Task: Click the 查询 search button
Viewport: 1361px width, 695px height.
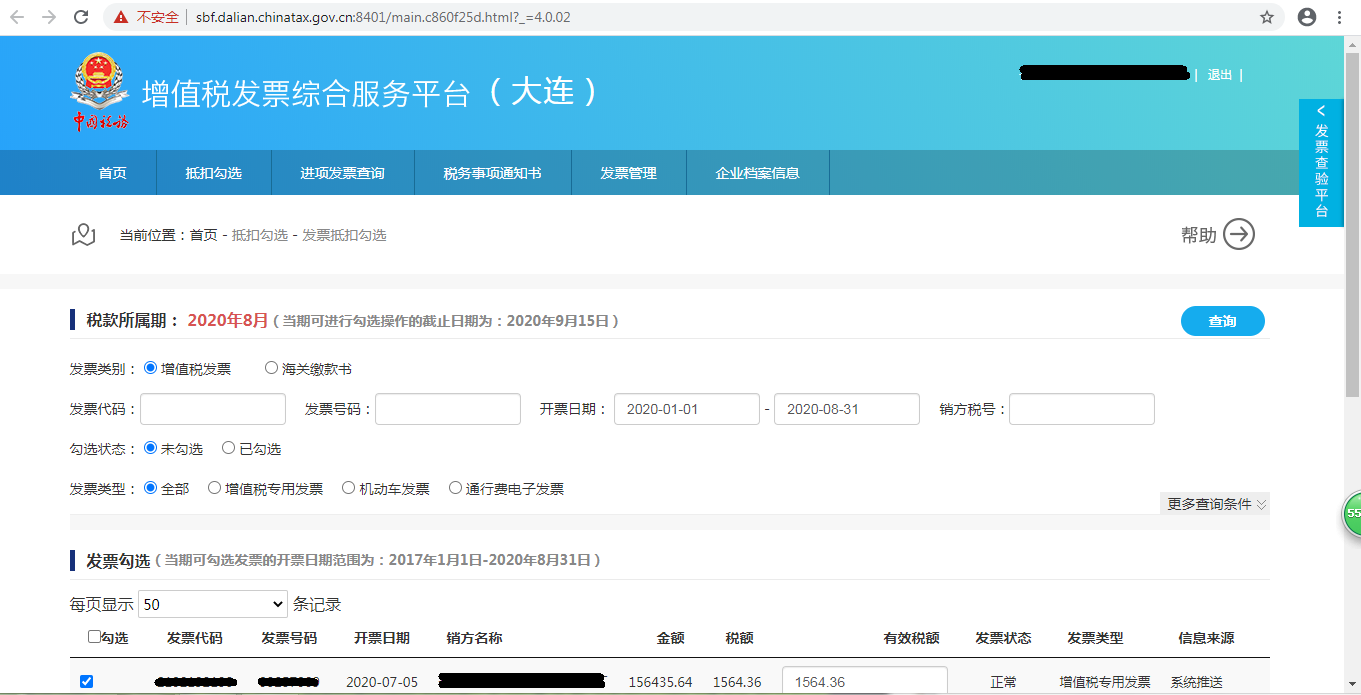Action: click(x=1222, y=320)
